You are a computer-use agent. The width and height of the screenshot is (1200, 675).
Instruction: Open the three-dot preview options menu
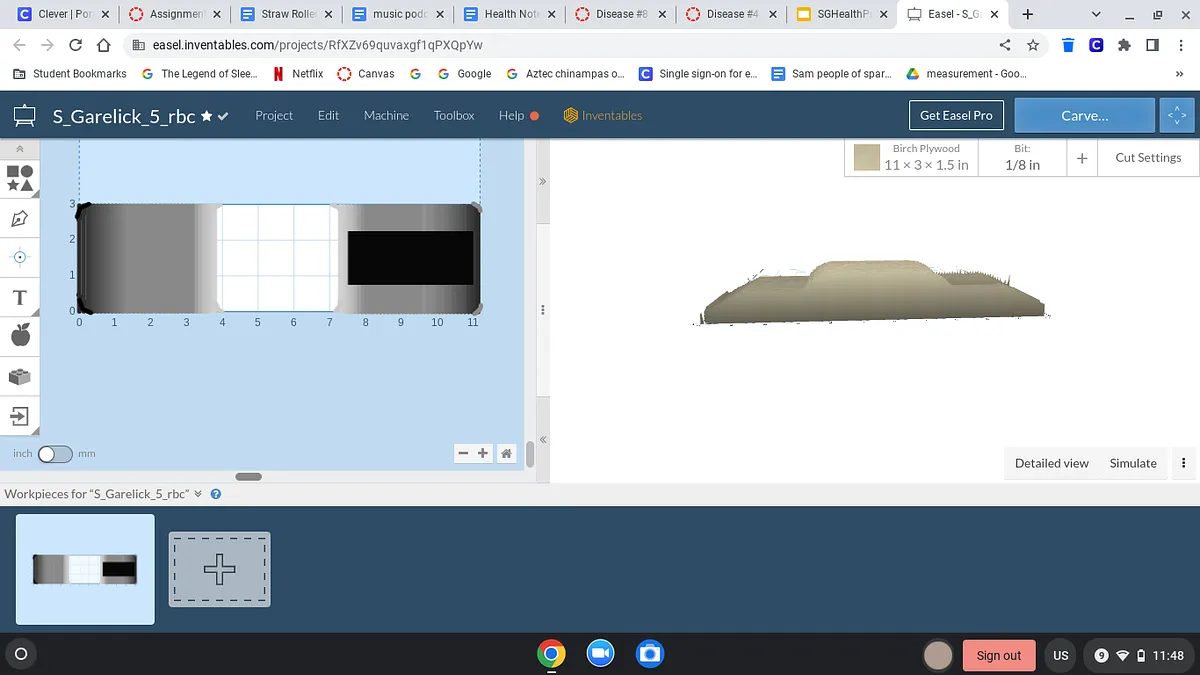(1184, 463)
